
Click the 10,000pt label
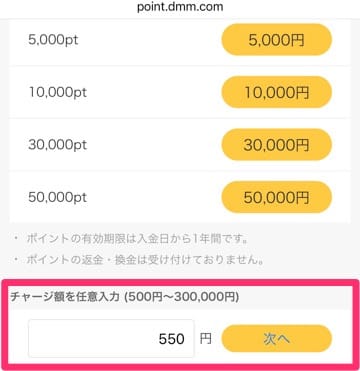point(57,92)
